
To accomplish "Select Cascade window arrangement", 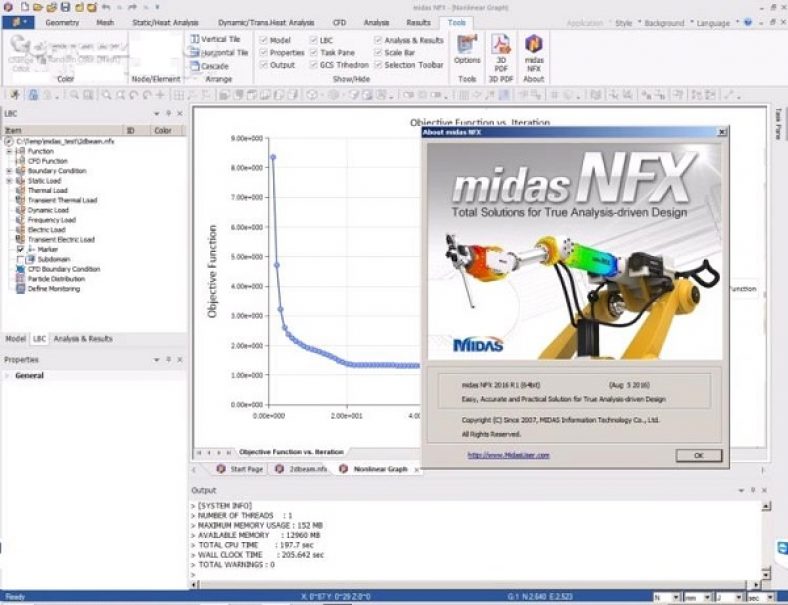I will click(x=210, y=66).
